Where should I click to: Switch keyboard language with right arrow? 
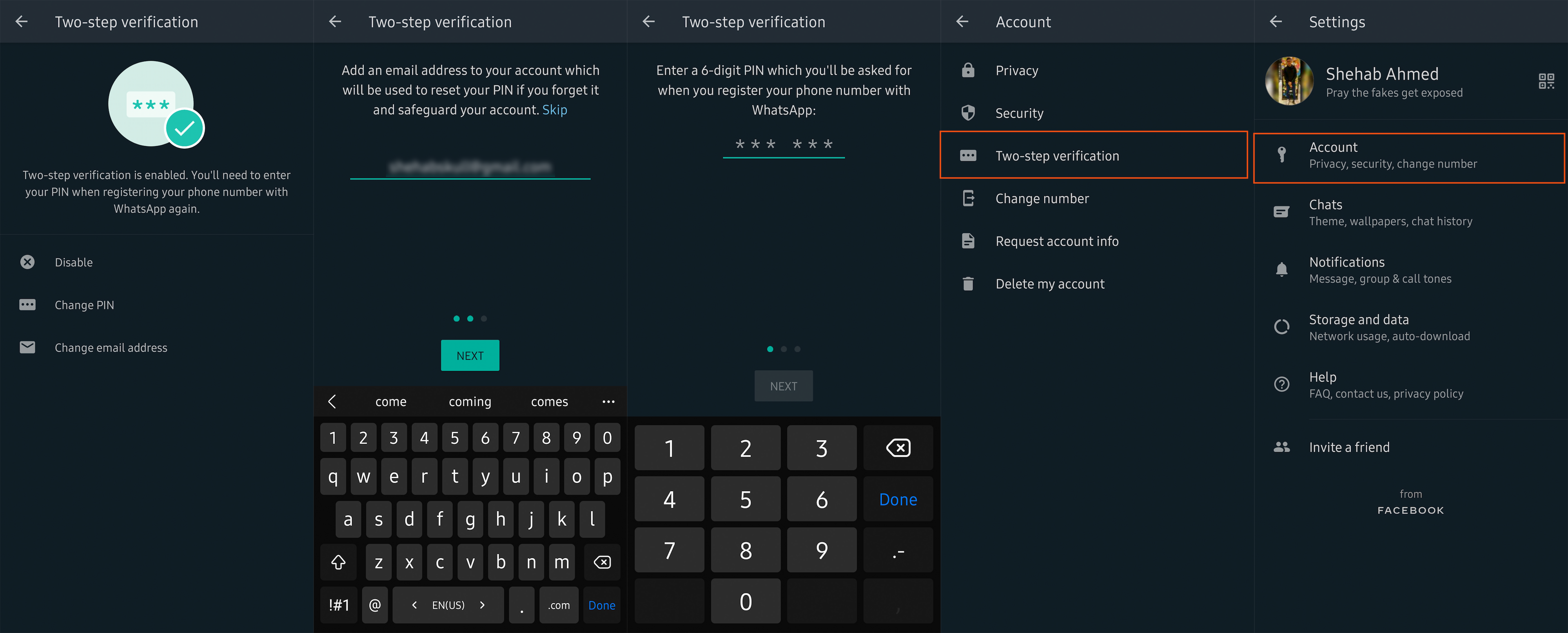pos(483,605)
